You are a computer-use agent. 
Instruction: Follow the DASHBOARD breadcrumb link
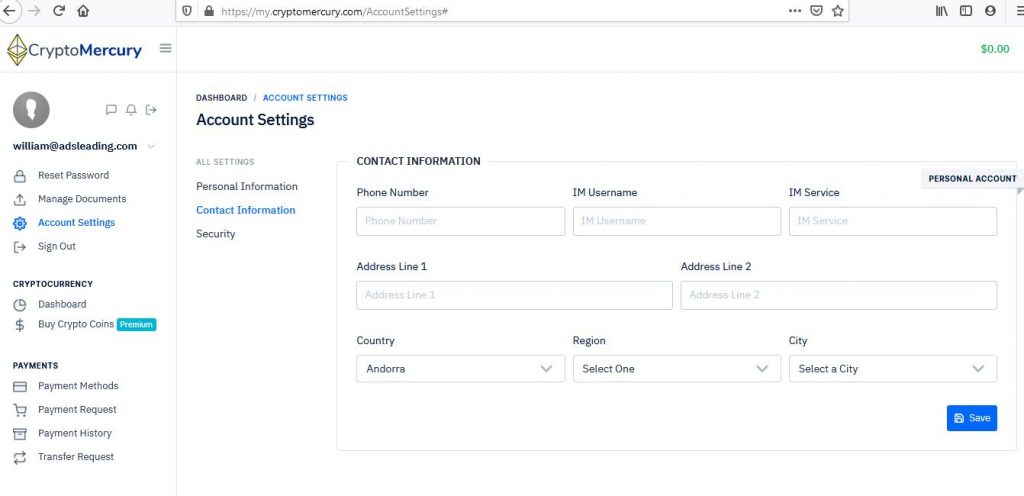pos(221,98)
